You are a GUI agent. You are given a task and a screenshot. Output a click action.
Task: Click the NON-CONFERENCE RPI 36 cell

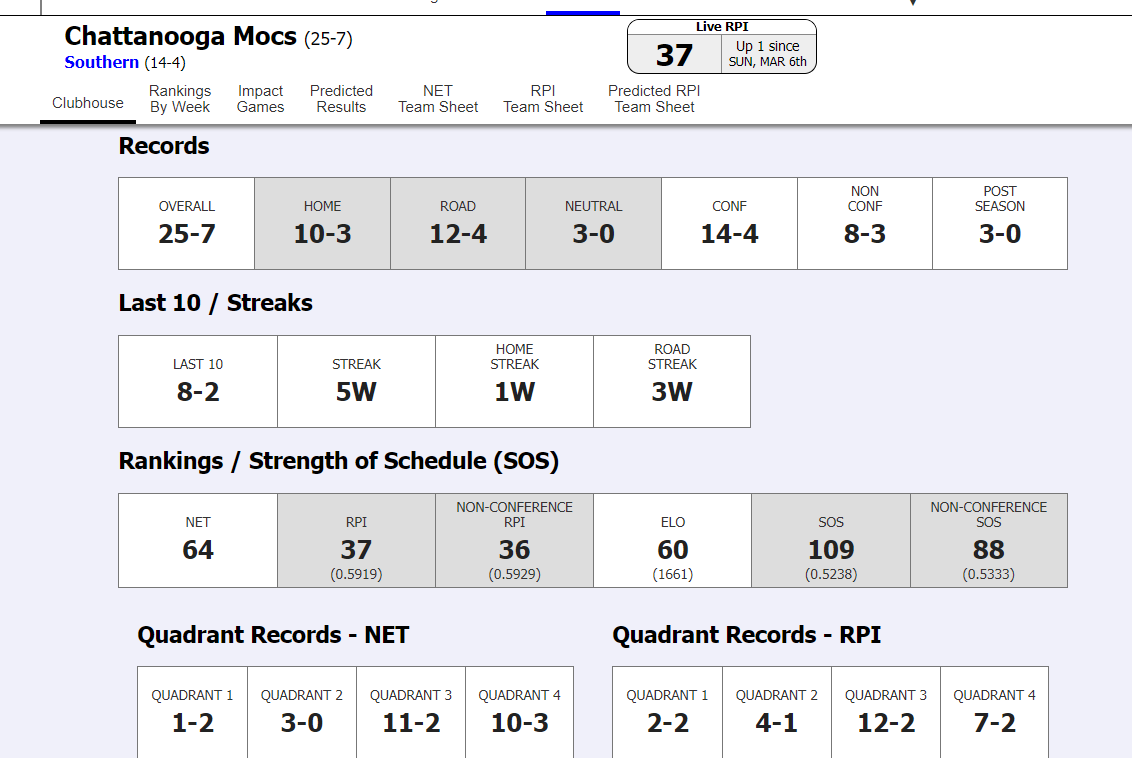click(514, 540)
